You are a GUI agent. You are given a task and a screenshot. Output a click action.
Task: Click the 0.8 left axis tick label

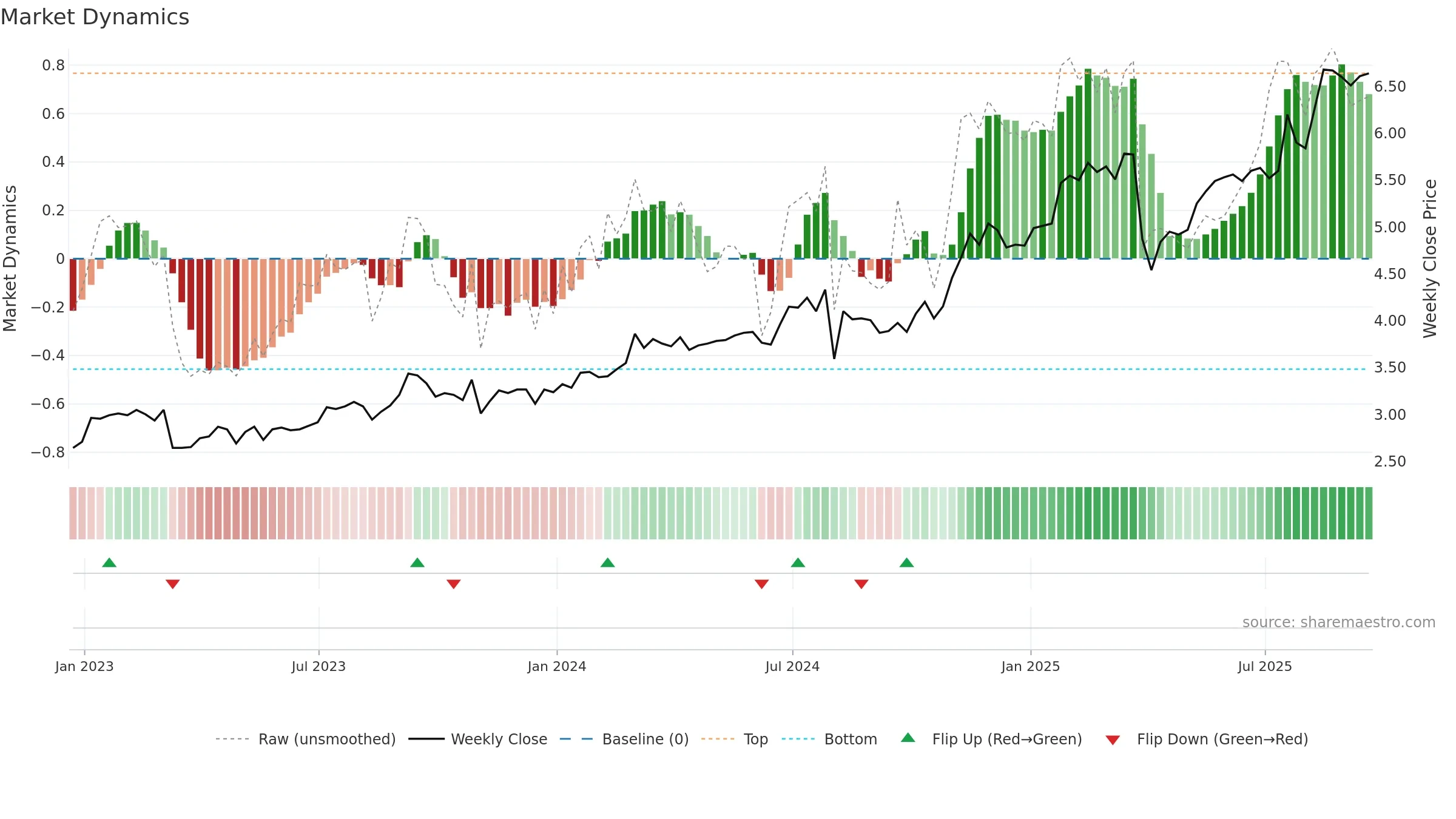click(53, 65)
